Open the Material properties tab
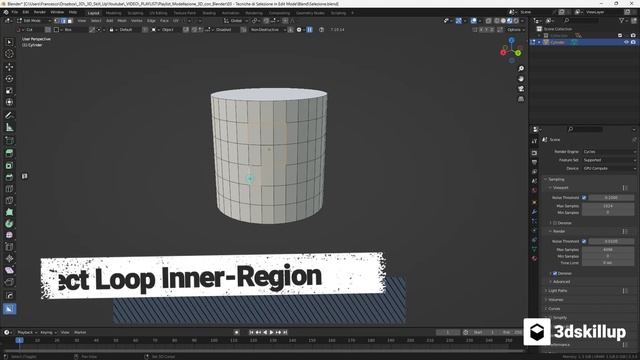 tap(534, 258)
